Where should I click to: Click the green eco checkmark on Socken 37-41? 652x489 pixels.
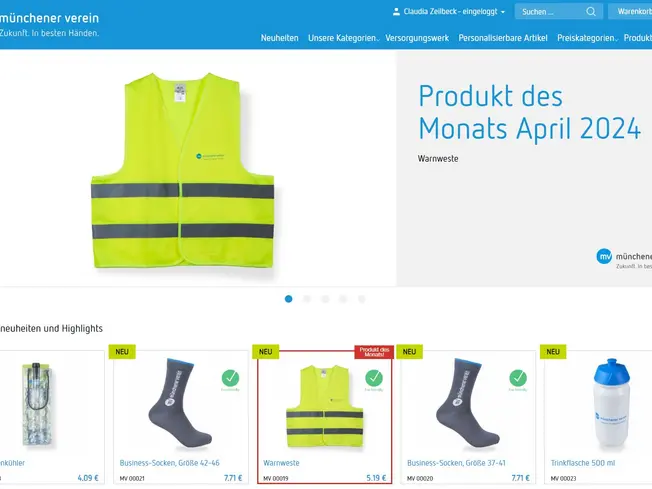pos(518,378)
